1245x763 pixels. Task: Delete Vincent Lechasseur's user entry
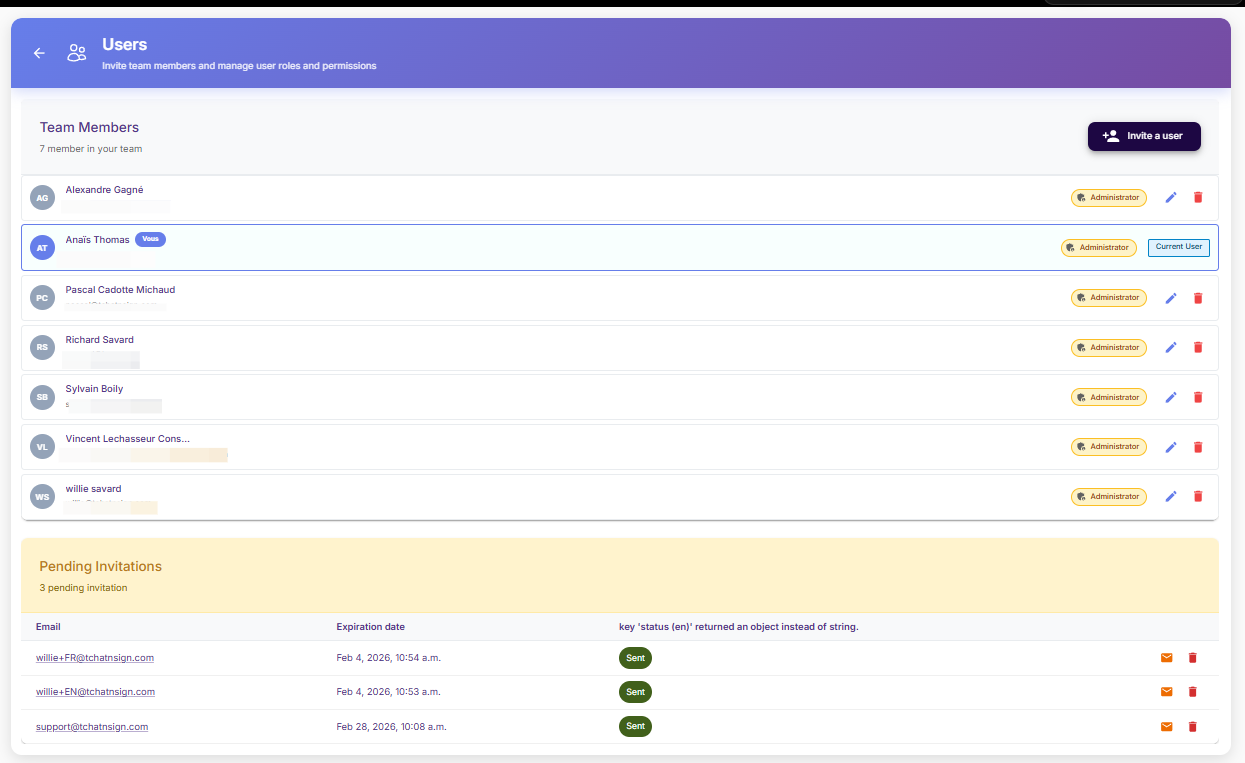coord(1198,447)
